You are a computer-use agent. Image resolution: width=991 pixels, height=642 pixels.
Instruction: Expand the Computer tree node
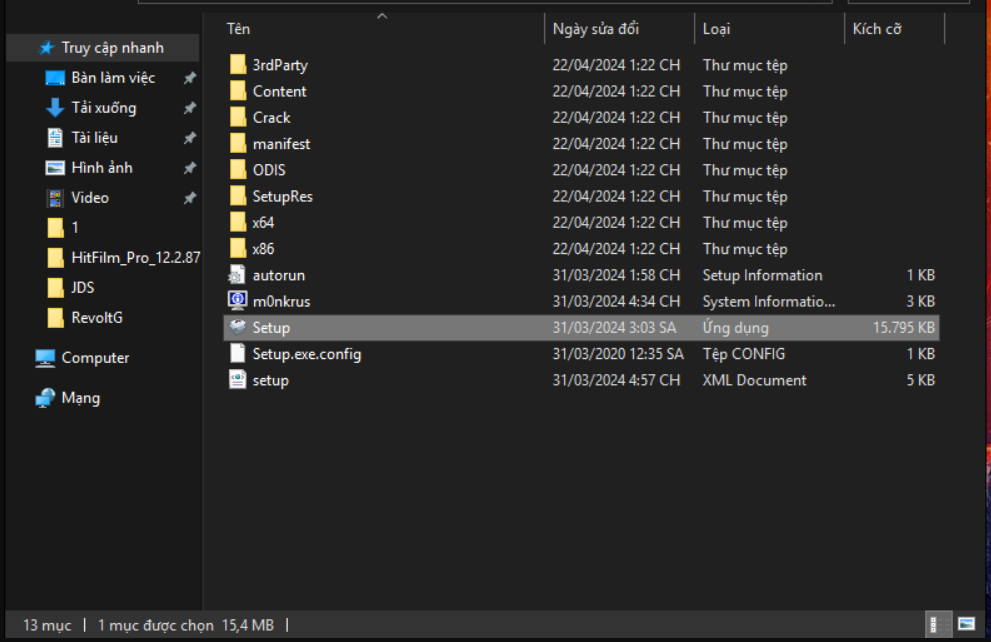22,358
